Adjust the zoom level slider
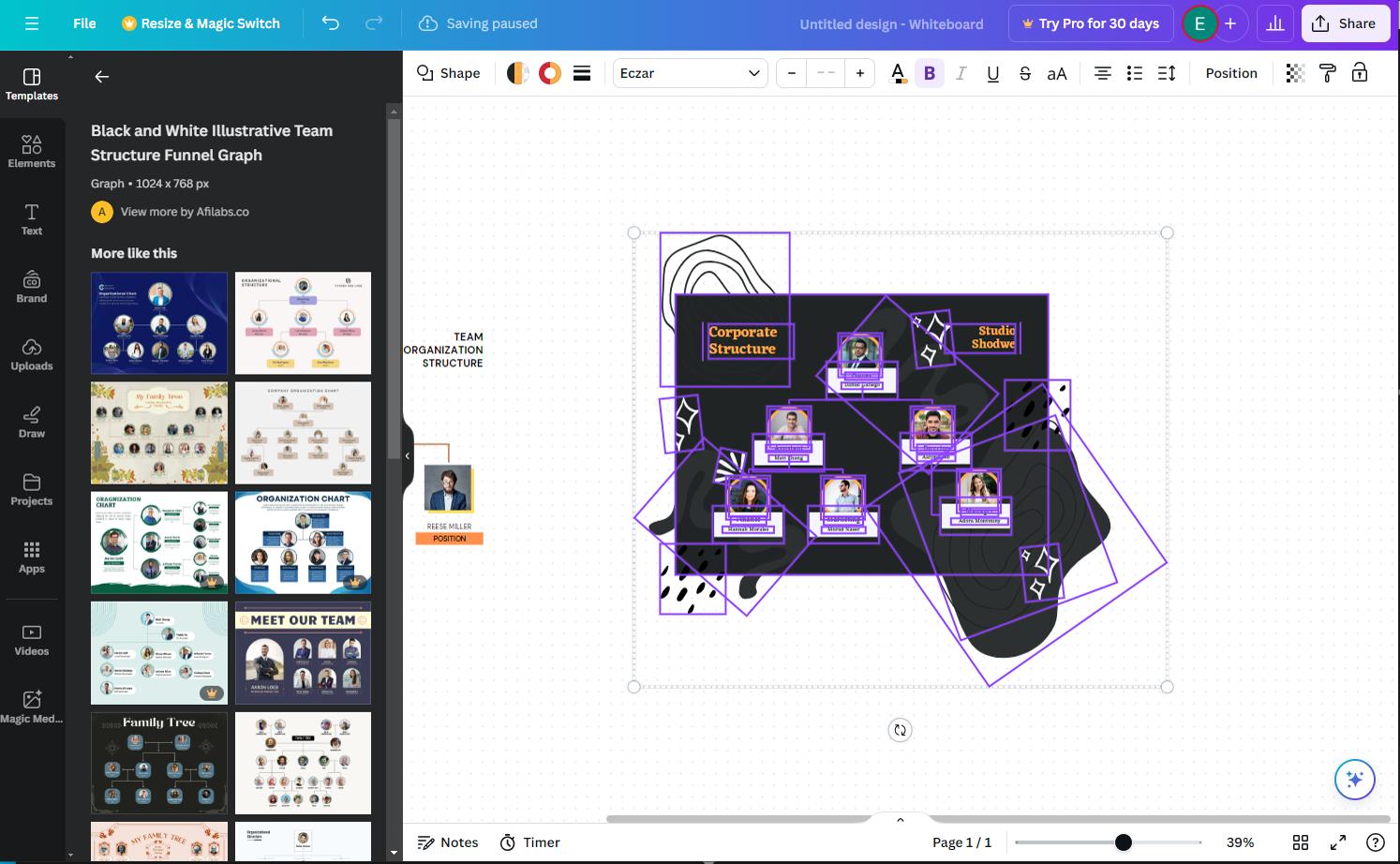1400x864 pixels. [x=1123, y=842]
